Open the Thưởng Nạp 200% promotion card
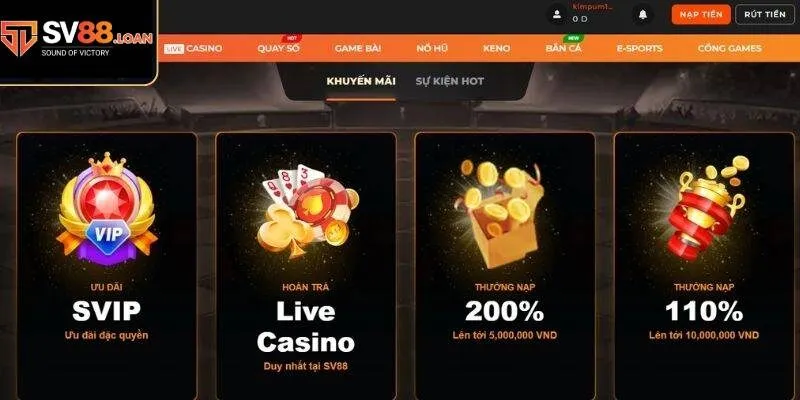The height and width of the screenshot is (400, 800). tap(505, 266)
